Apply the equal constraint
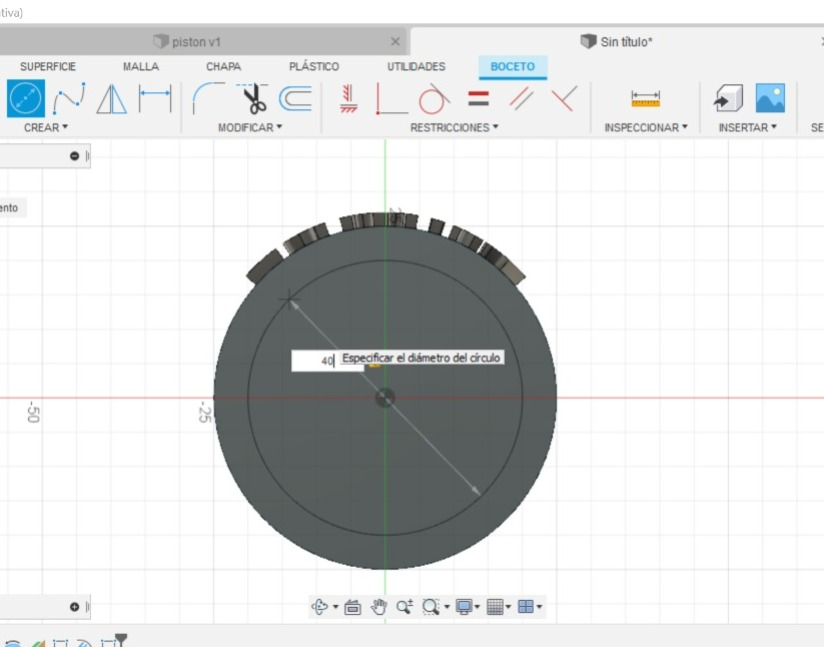Viewport: 824px width, 647px height. pyautogui.click(x=478, y=98)
